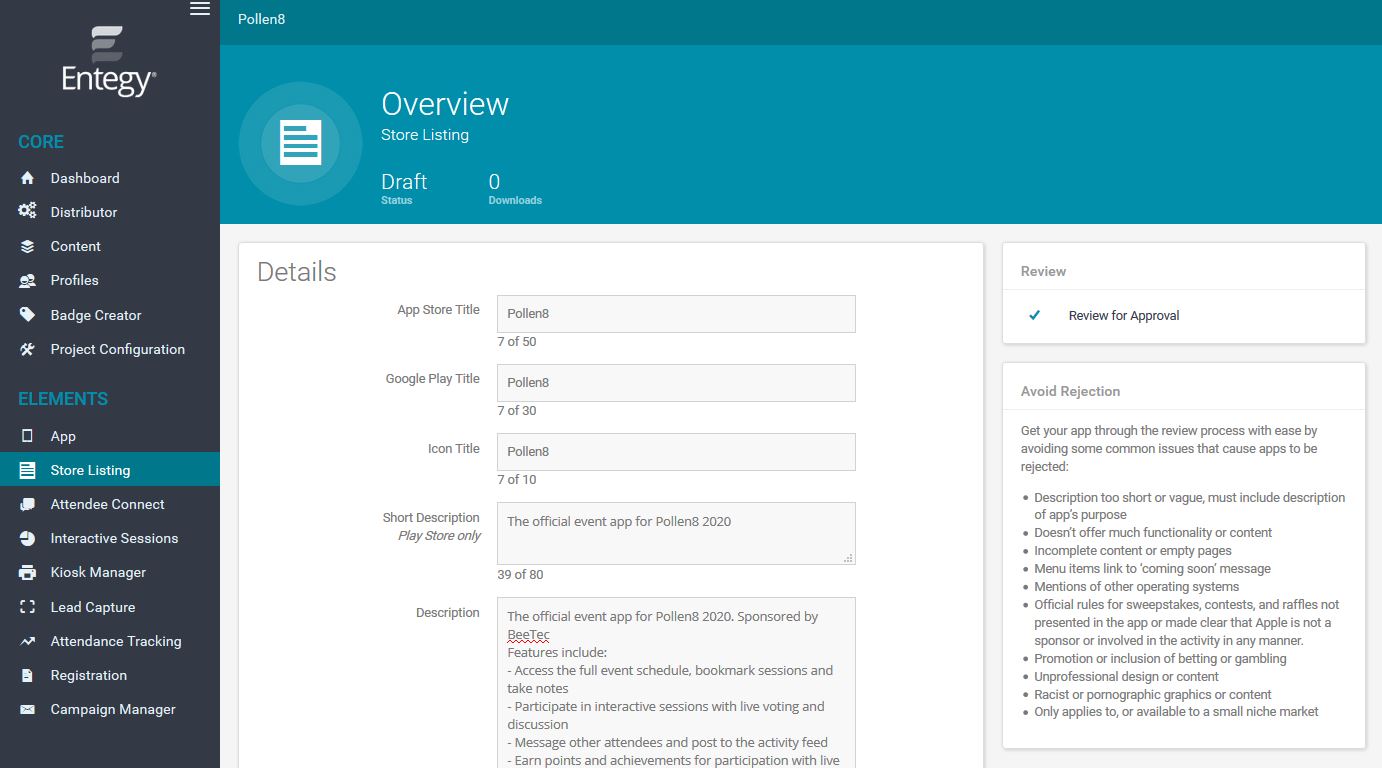Click the Description text area
The image size is (1382, 768).
click(676, 682)
